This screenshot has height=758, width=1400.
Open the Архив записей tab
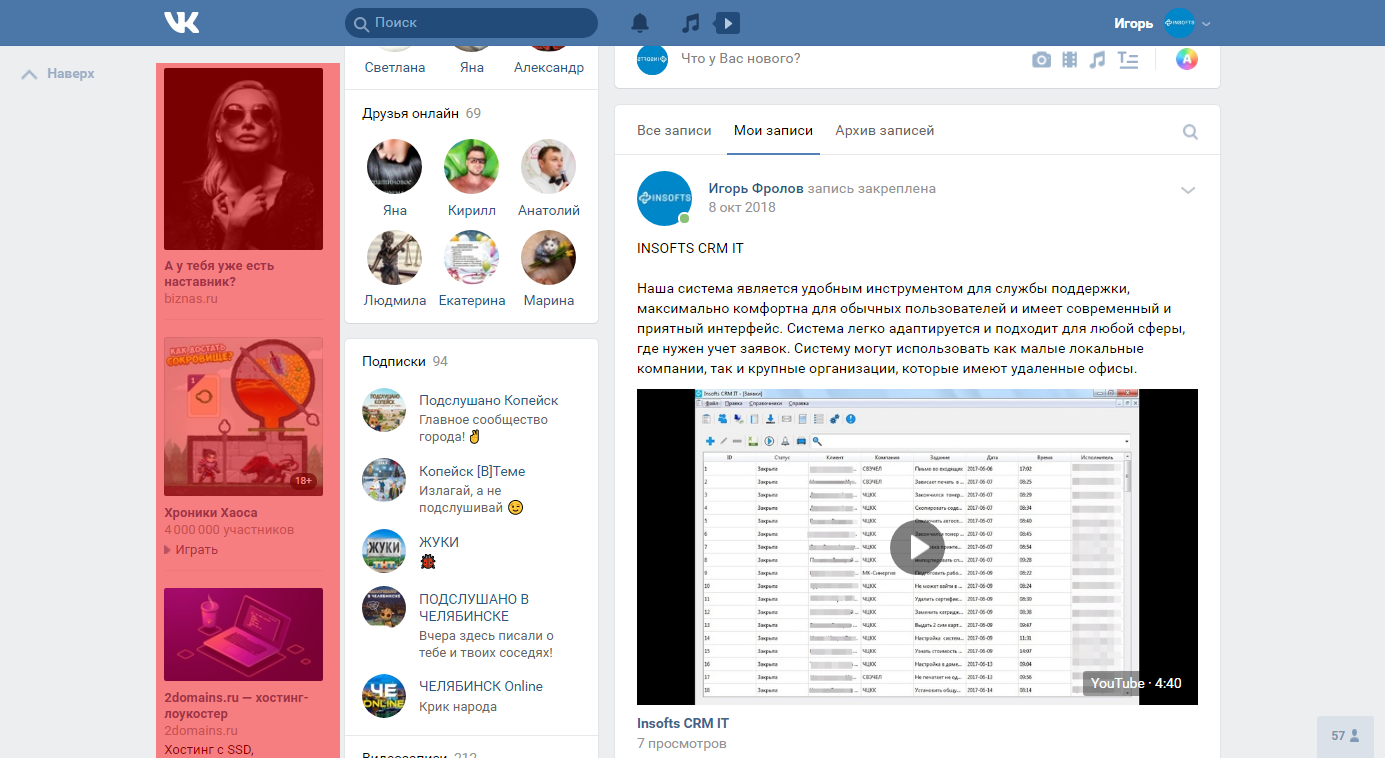(x=885, y=130)
